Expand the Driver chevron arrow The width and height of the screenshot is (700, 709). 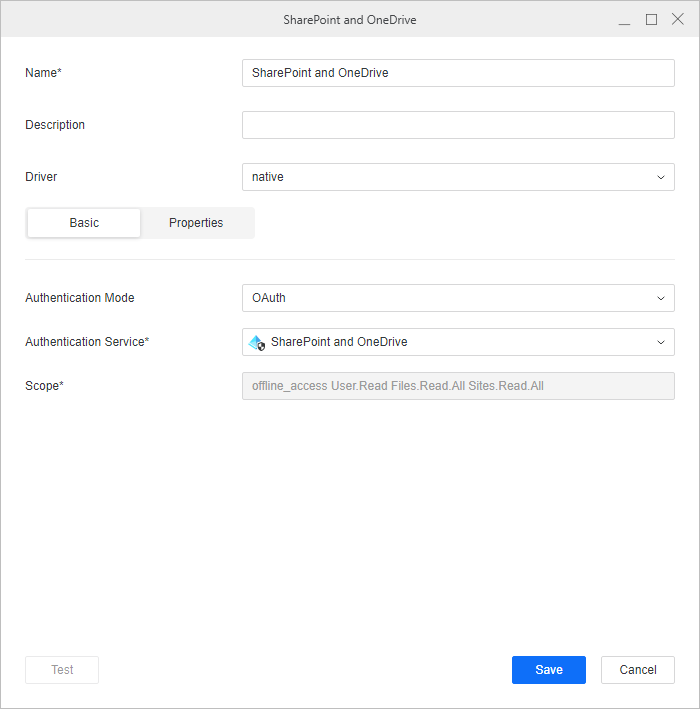(660, 177)
